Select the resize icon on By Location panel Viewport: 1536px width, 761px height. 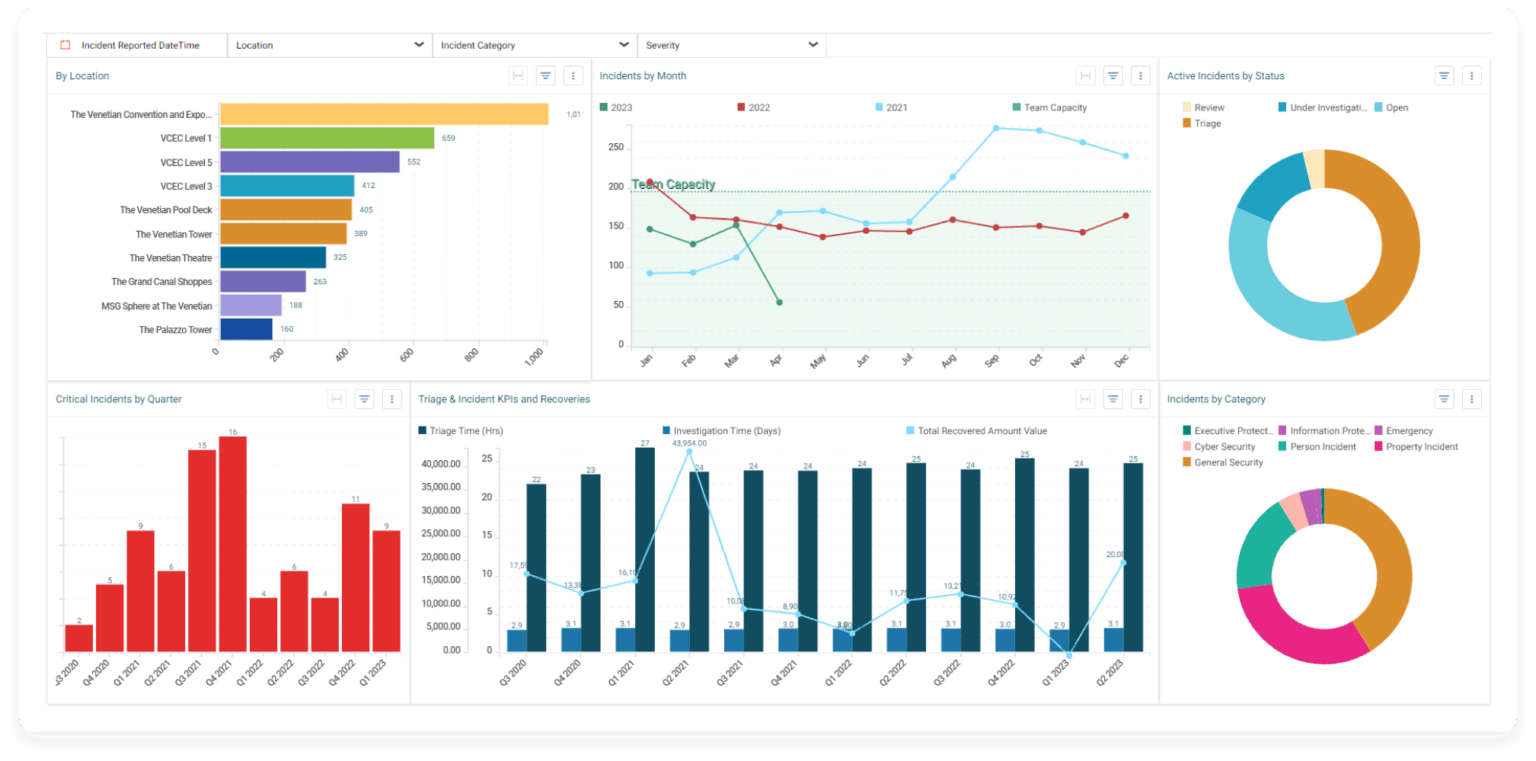coord(517,75)
